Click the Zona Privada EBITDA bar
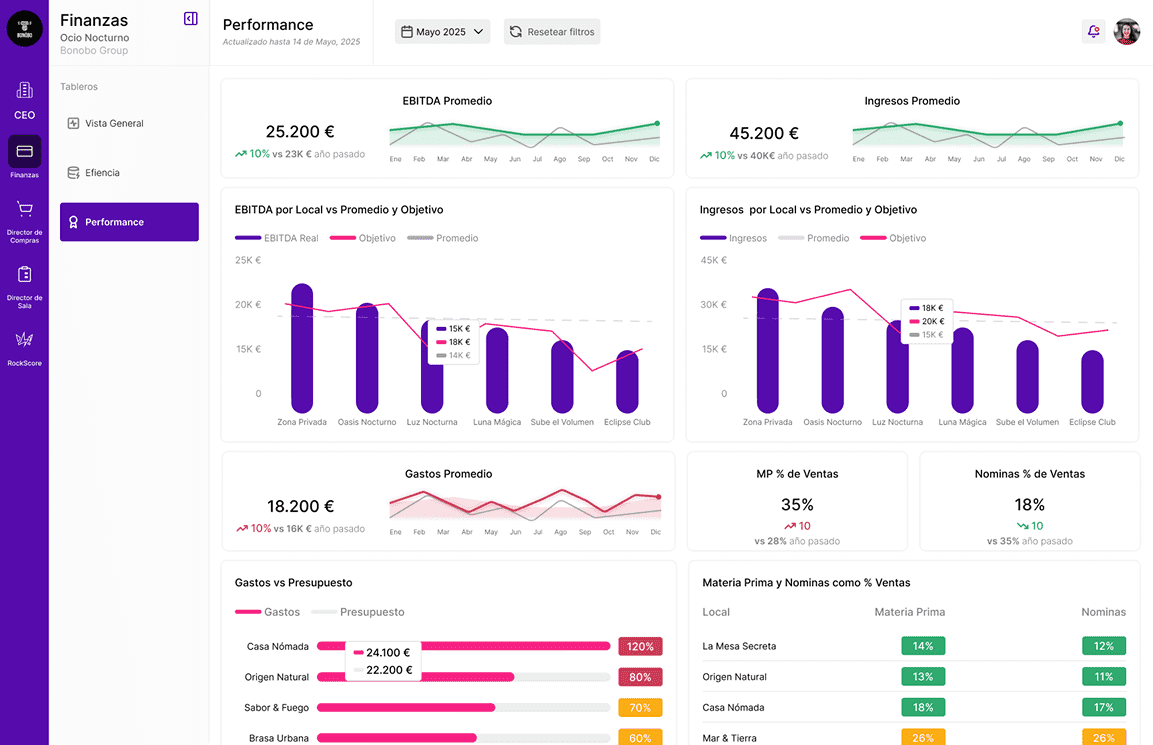Viewport: 1153px width, 745px height. point(302,350)
